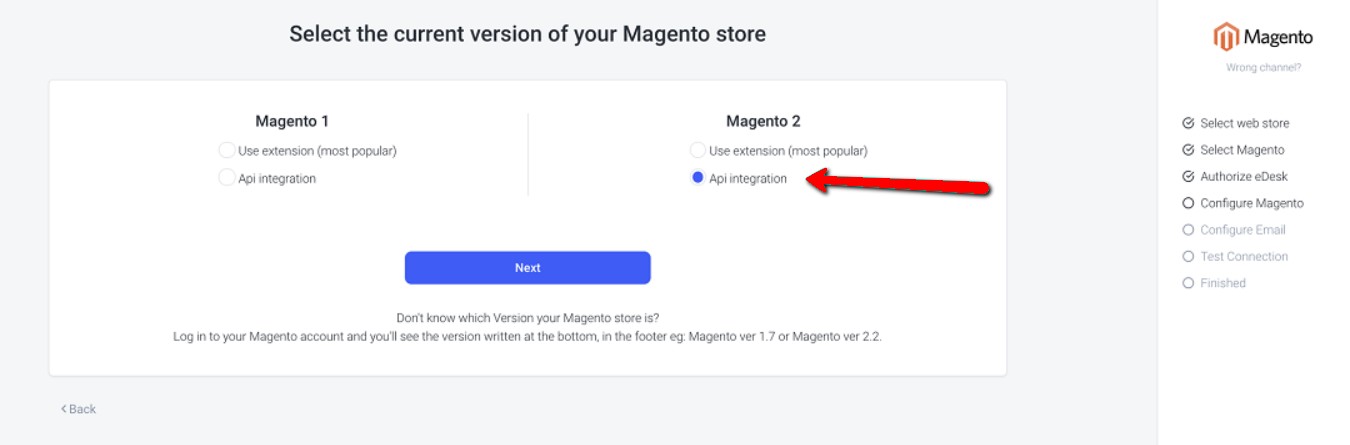Open the Authorize eDesk step label
The width and height of the screenshot is (1350, 445).
(x=1244, y=177)
